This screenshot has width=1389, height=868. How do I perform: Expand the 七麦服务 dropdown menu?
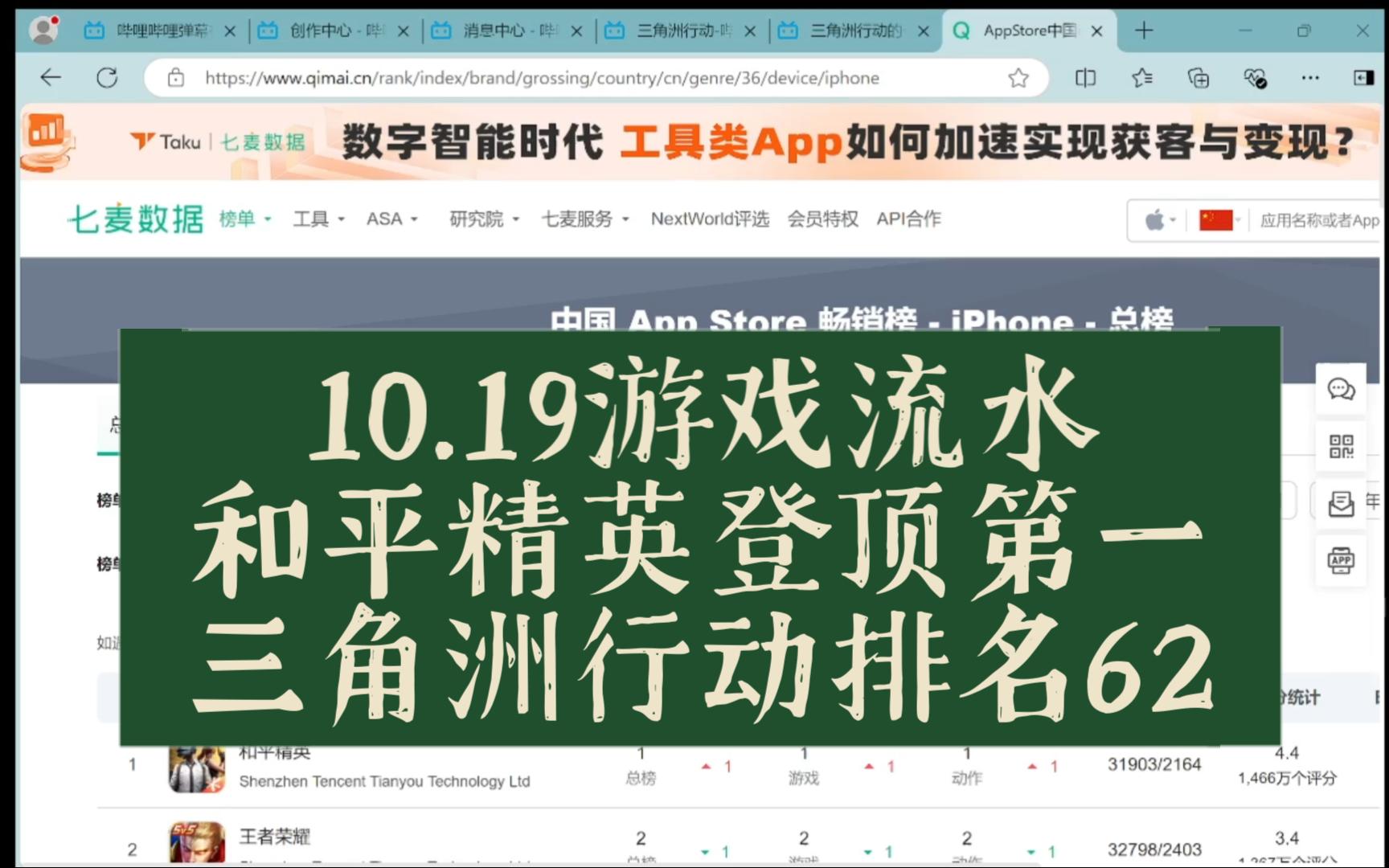tap(585, 219)
